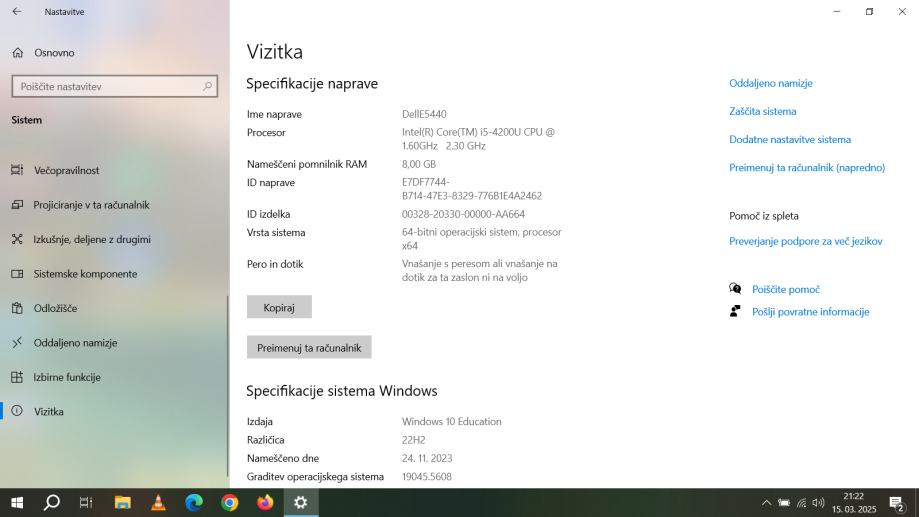The width and height of the screenshot is (919, 517).
Task: Open Izkušnje, deljene z drugimi icon
Action: pyautogui.click(x=17, y=239)
